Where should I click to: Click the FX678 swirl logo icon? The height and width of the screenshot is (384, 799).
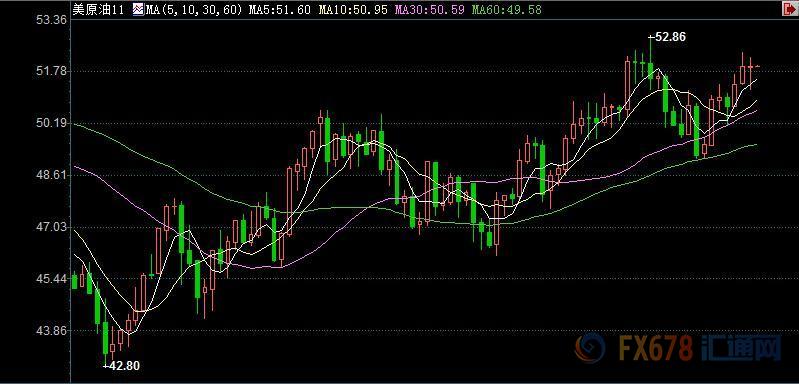(x=591, y=348)
